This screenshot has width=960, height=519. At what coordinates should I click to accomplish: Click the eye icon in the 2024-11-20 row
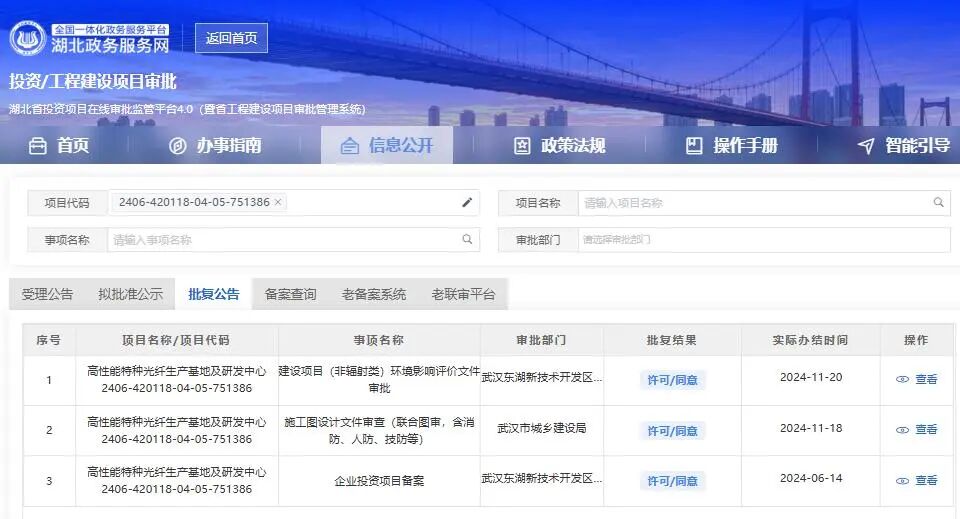[x=902, y=379]
